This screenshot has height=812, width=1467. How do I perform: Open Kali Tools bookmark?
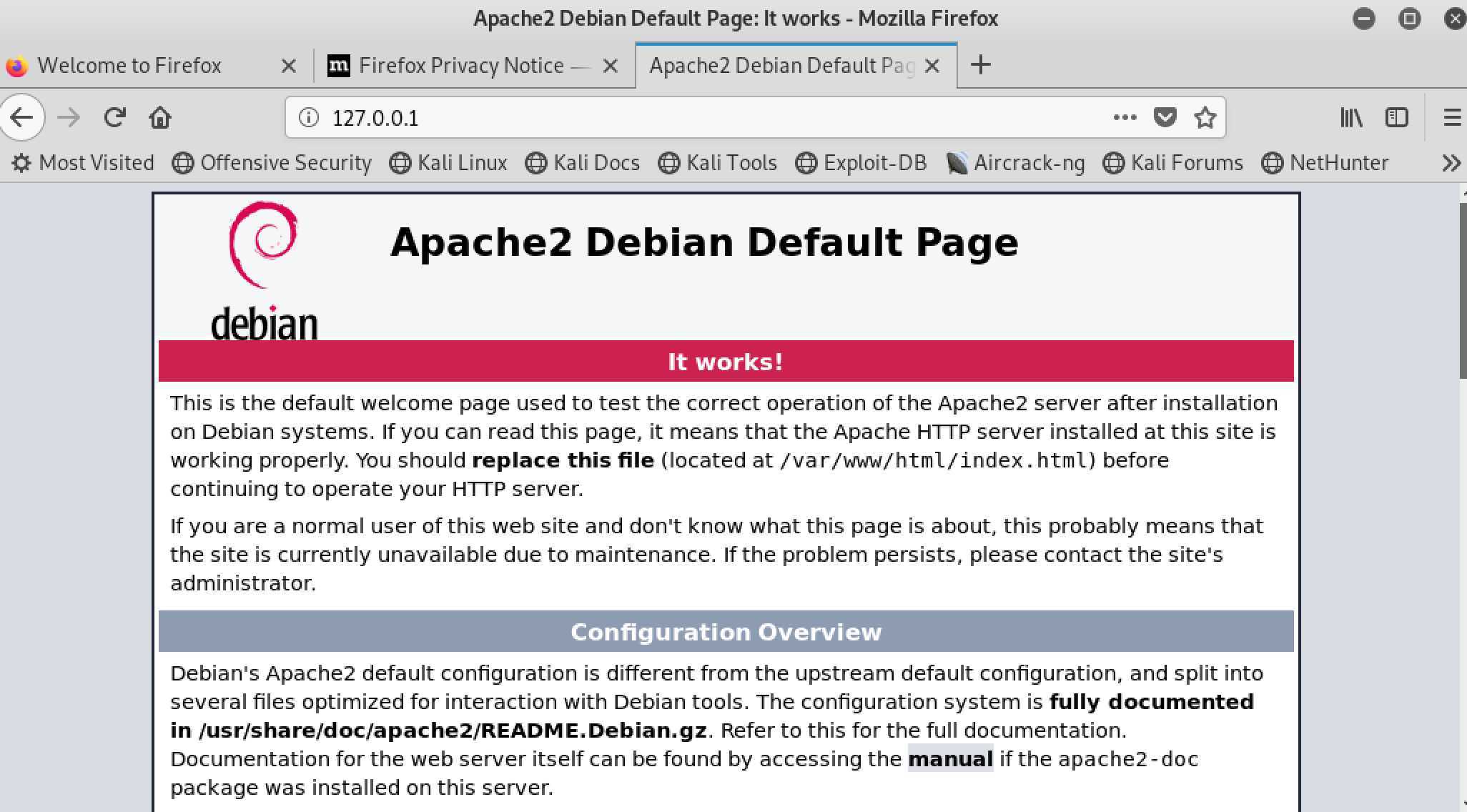click(x=718, y=163)
